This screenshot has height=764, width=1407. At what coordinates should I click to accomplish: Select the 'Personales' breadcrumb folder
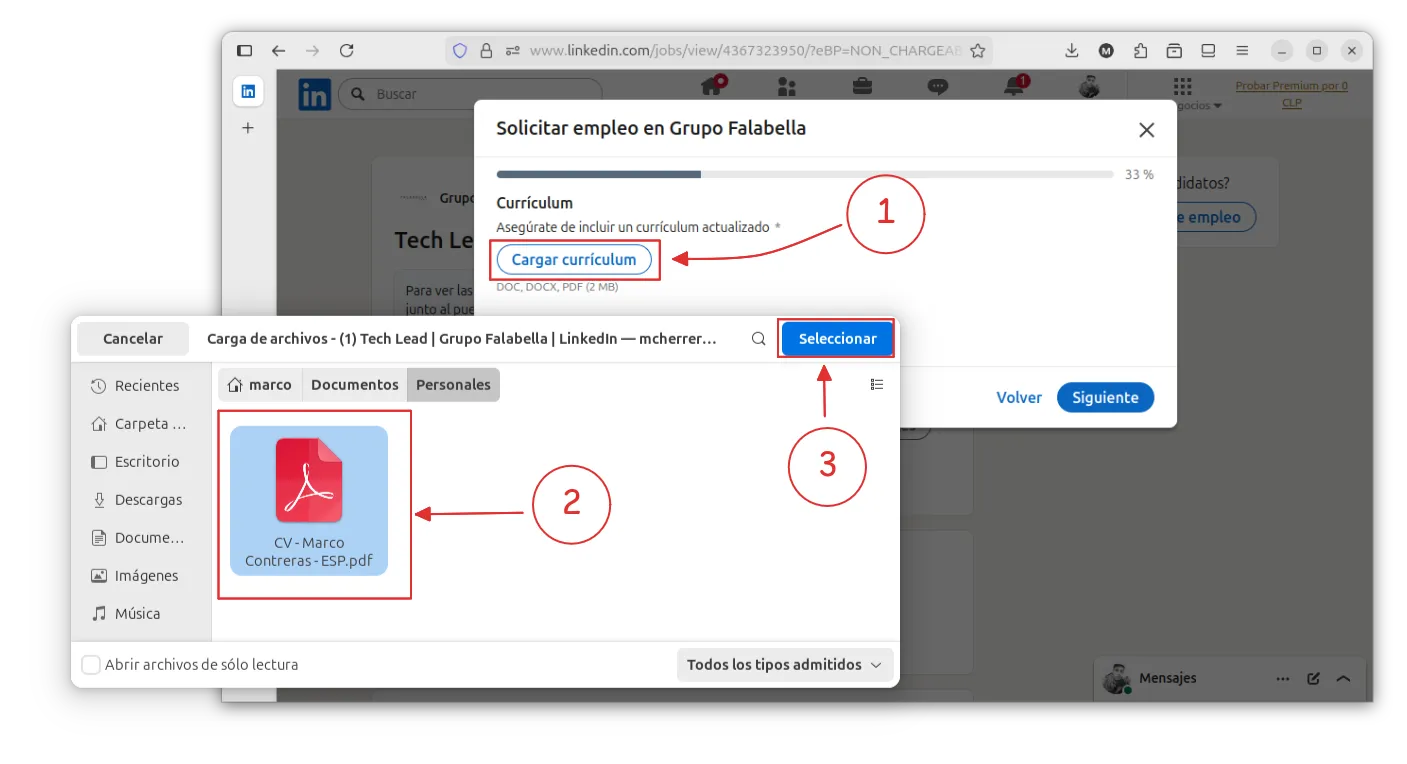tap(453, 384)
